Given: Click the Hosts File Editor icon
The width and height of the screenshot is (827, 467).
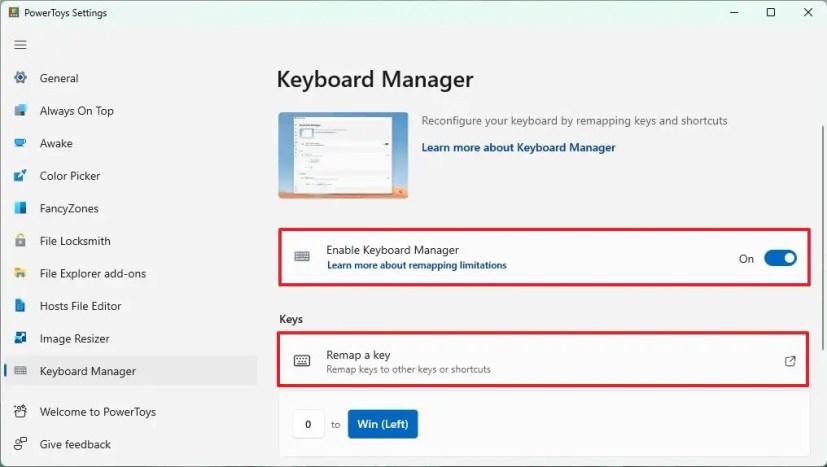Looking at the screenshot, I should pyautogui.click(x=20, y=306).
